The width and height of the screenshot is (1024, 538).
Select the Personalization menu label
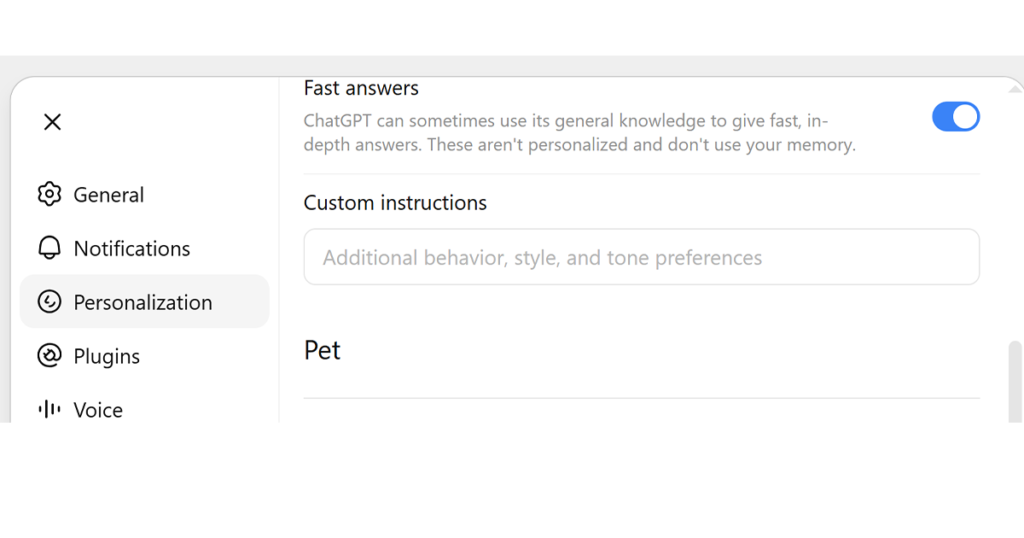point(143,302)
